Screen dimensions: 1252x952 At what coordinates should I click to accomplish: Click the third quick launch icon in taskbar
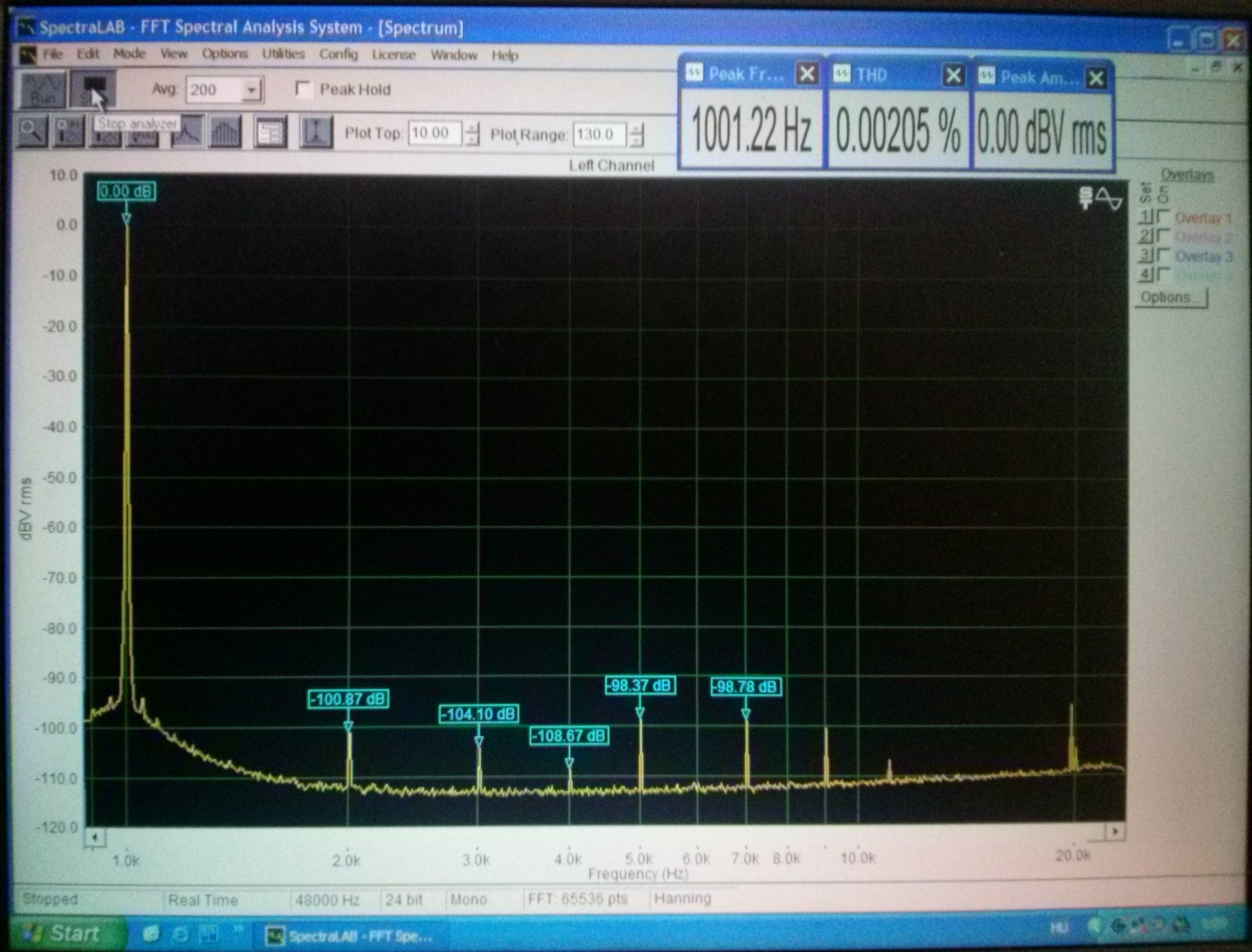[x=208, y=934]
